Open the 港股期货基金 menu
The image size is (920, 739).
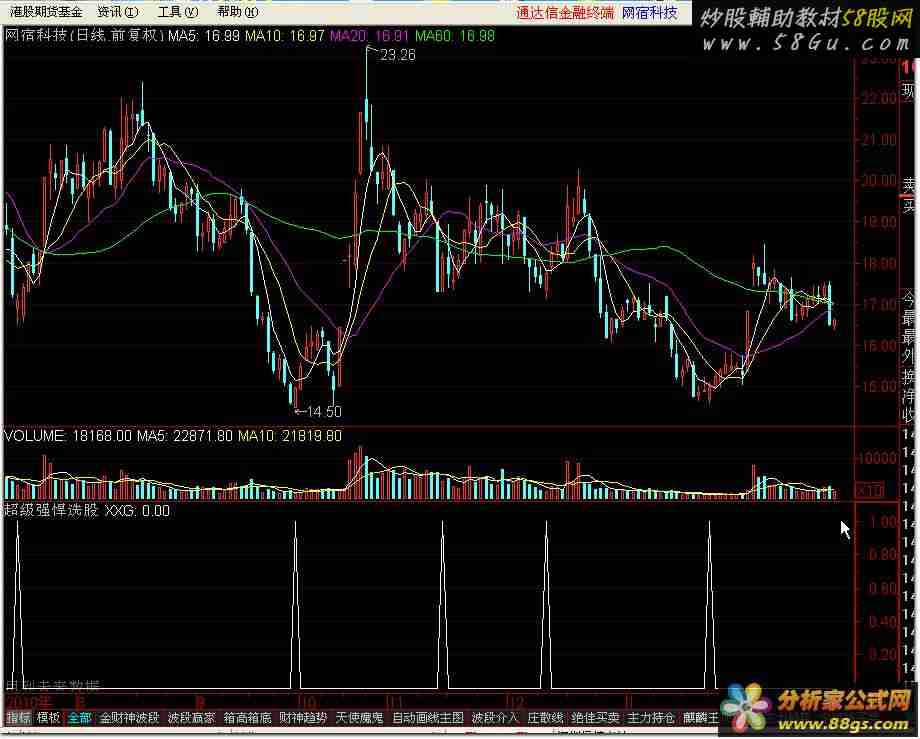[46, 12]
